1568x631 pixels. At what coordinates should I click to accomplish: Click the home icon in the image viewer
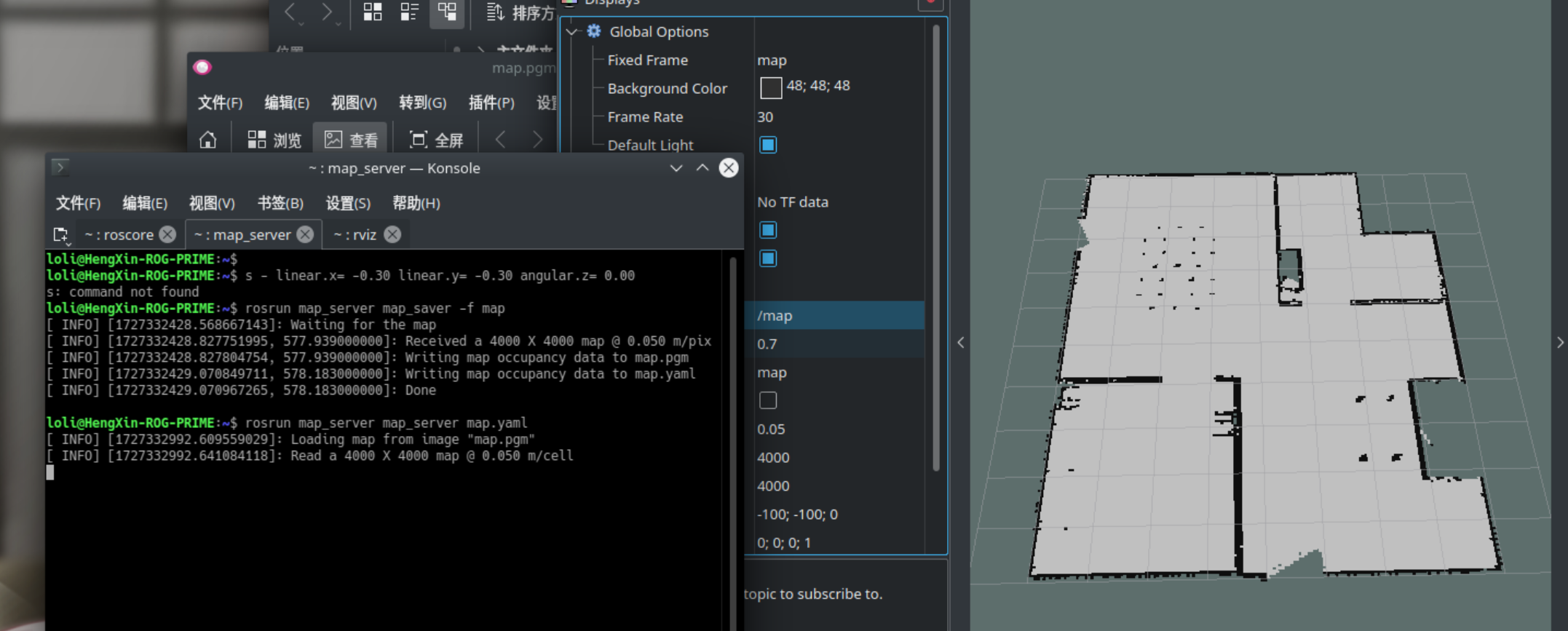208,140
